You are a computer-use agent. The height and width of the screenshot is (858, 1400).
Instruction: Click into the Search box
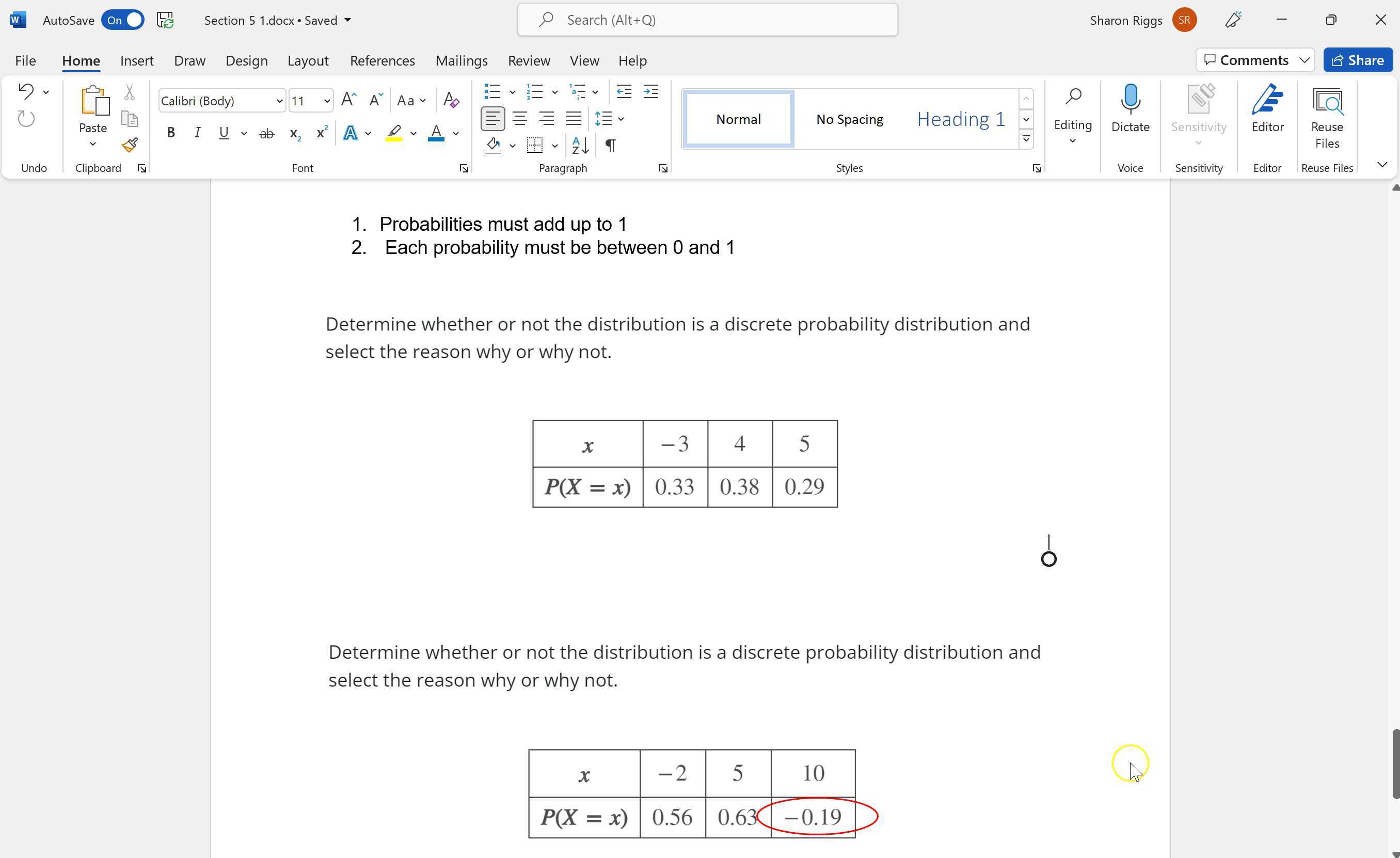pos(707,20)
